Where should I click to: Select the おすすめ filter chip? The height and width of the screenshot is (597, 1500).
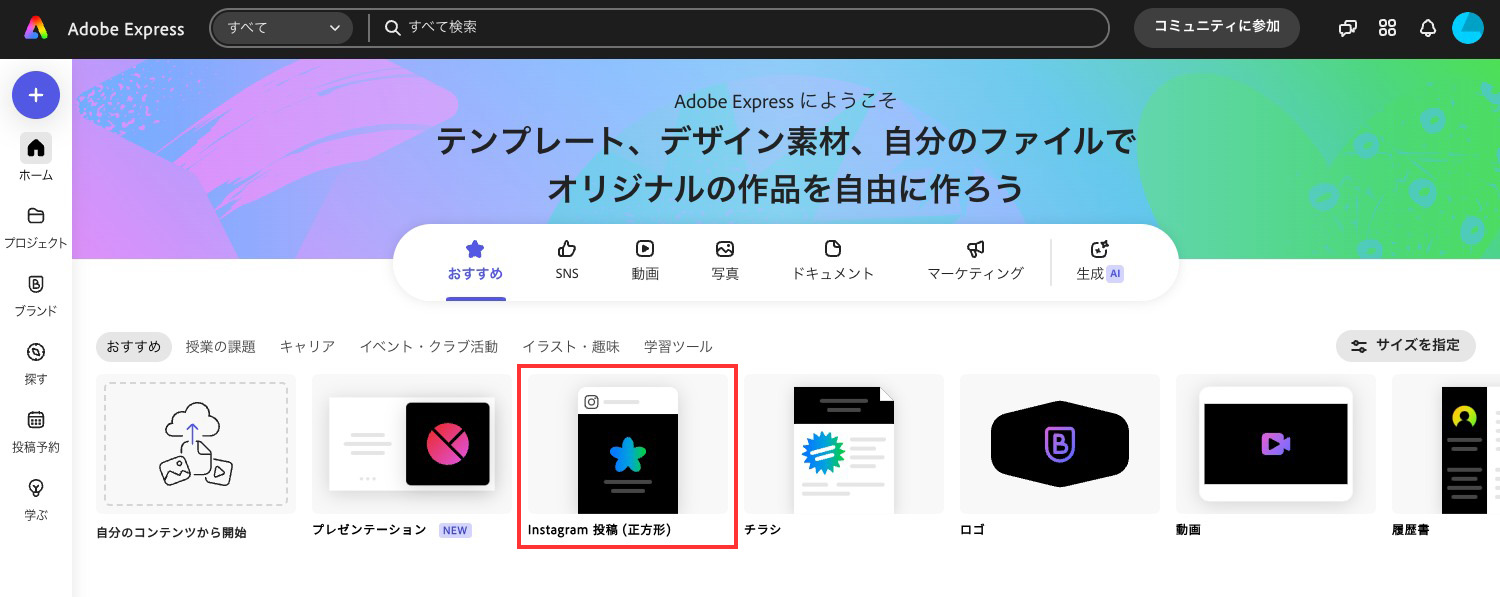(x=134, y=346)
